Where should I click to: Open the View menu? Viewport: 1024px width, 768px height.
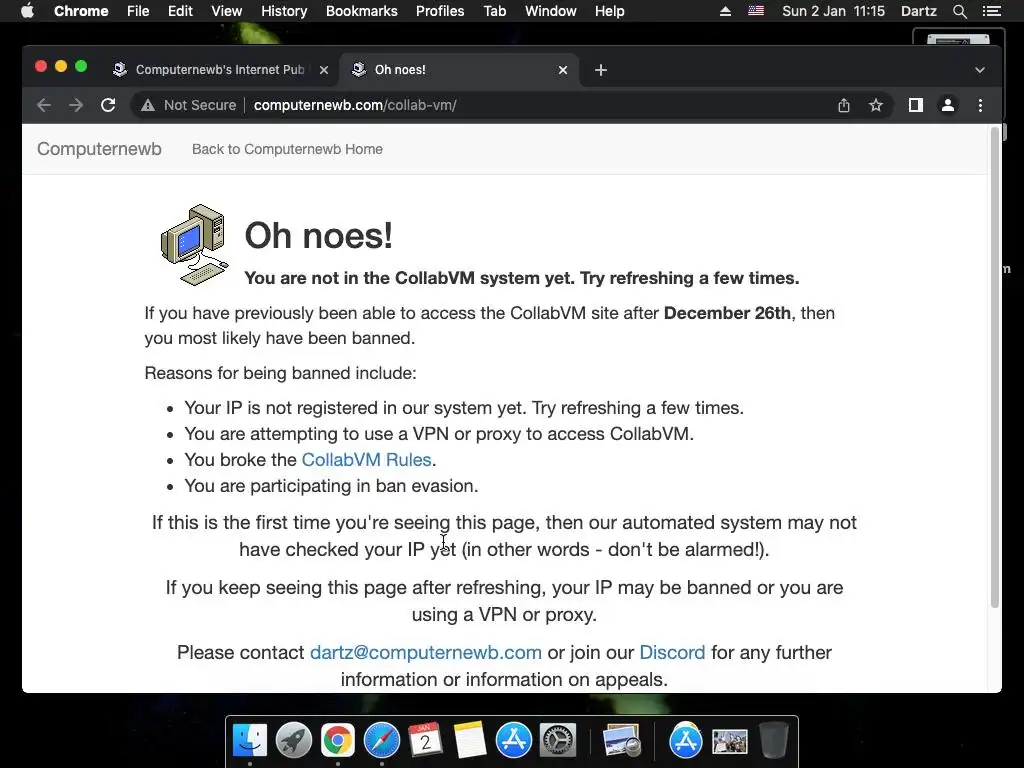tap(227, 11)
